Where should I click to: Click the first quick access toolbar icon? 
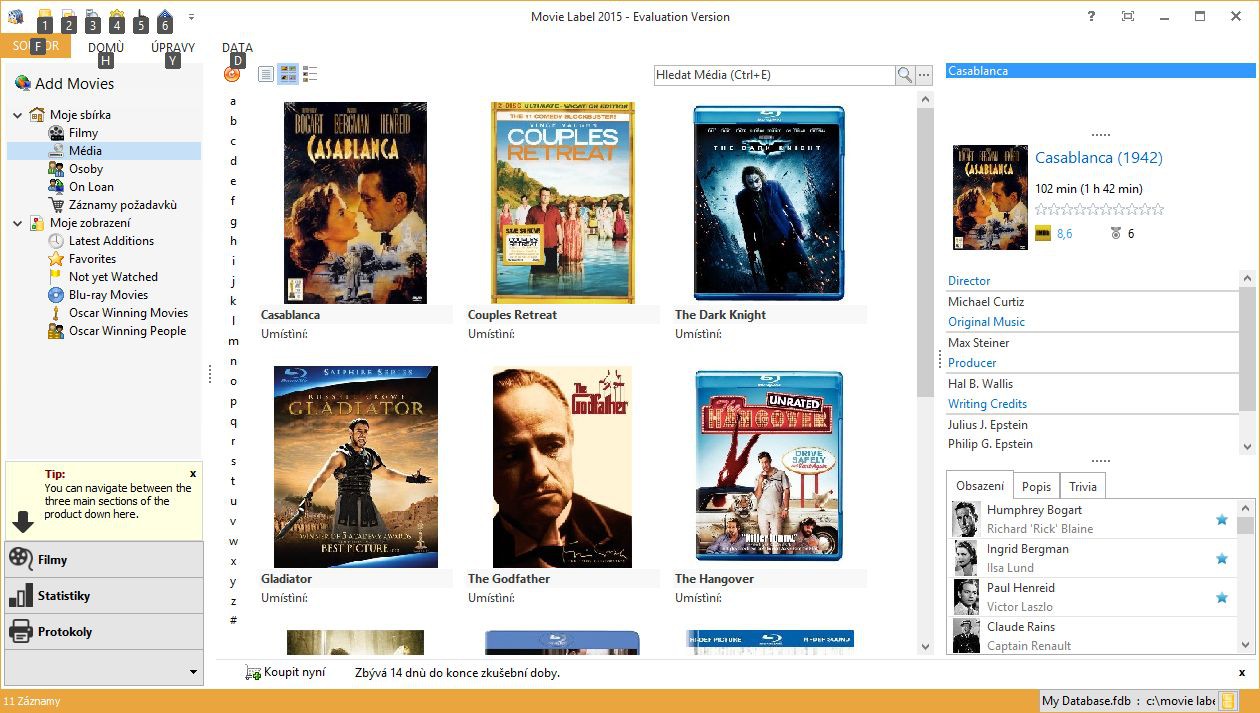(x=45, y=17)
